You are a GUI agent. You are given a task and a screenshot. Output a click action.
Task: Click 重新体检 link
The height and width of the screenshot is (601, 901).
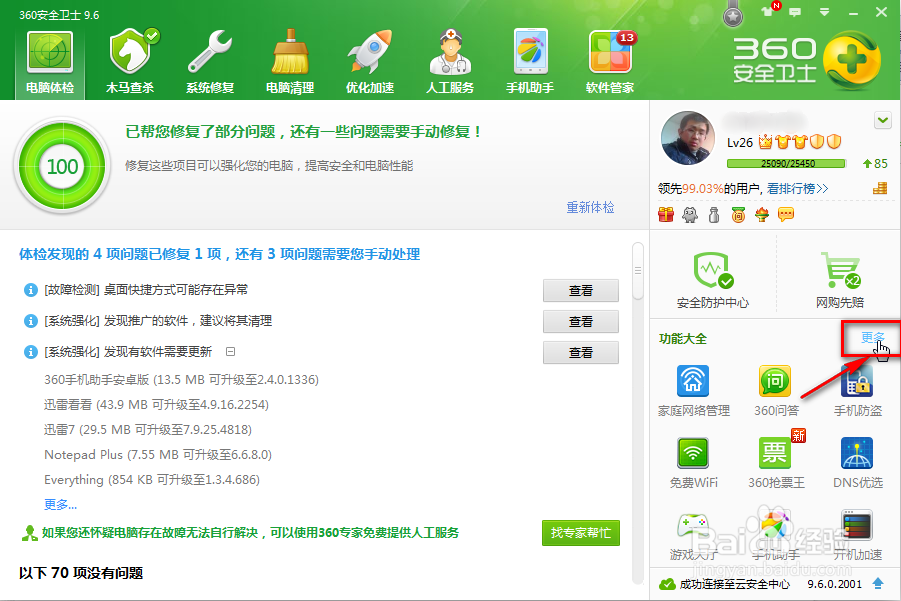[x=590, y=207]
